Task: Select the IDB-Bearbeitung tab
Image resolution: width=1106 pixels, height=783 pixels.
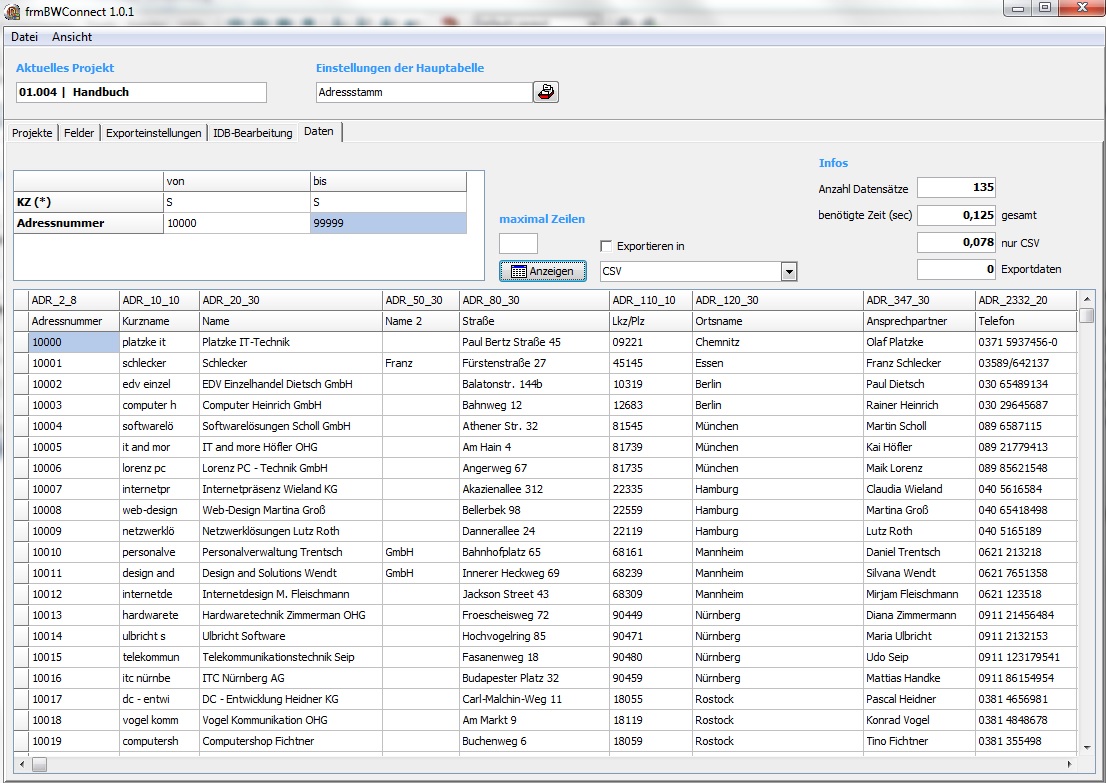Action: [x=252, y=133]
